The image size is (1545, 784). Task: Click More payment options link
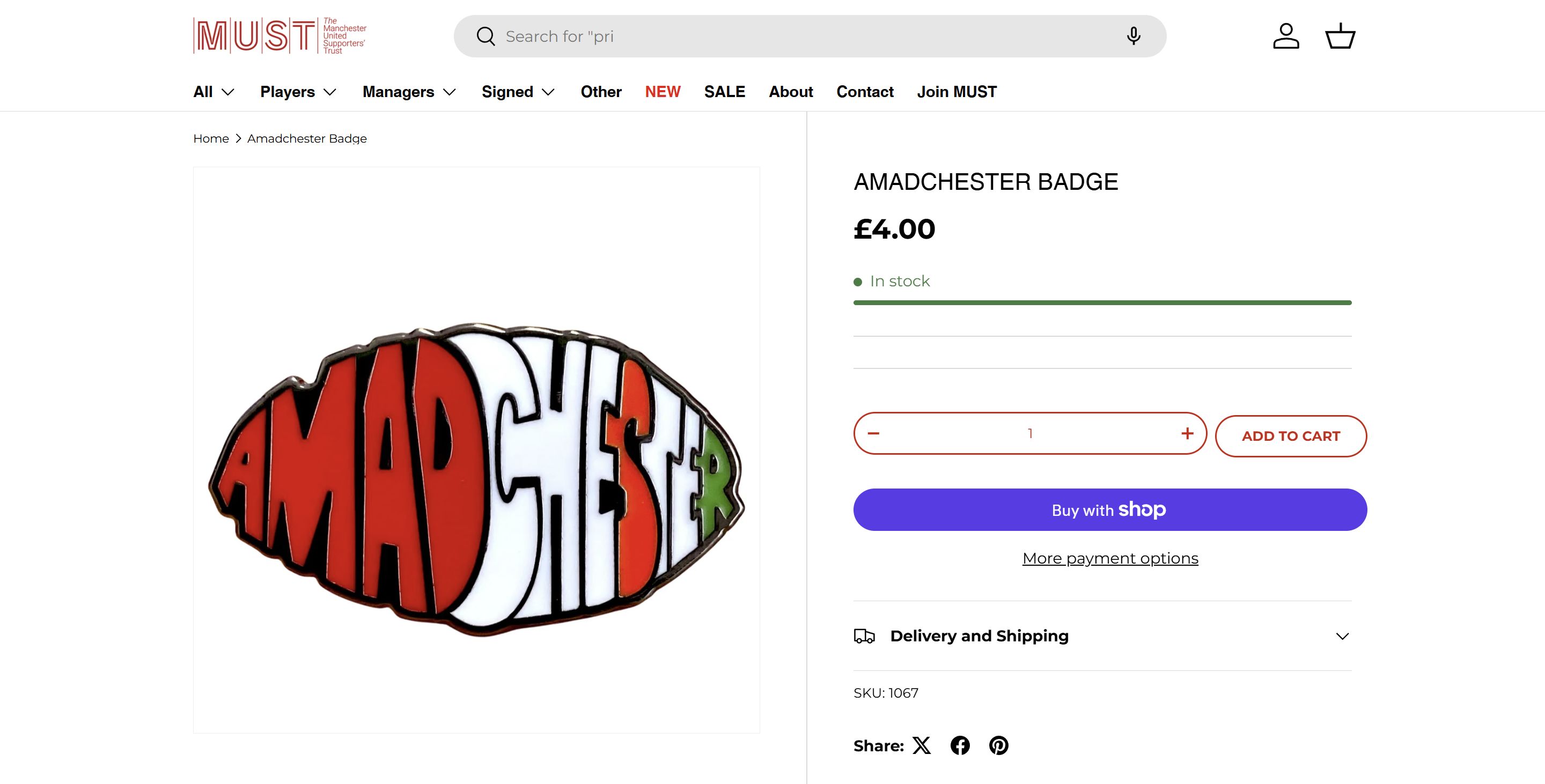point(1110,559)
